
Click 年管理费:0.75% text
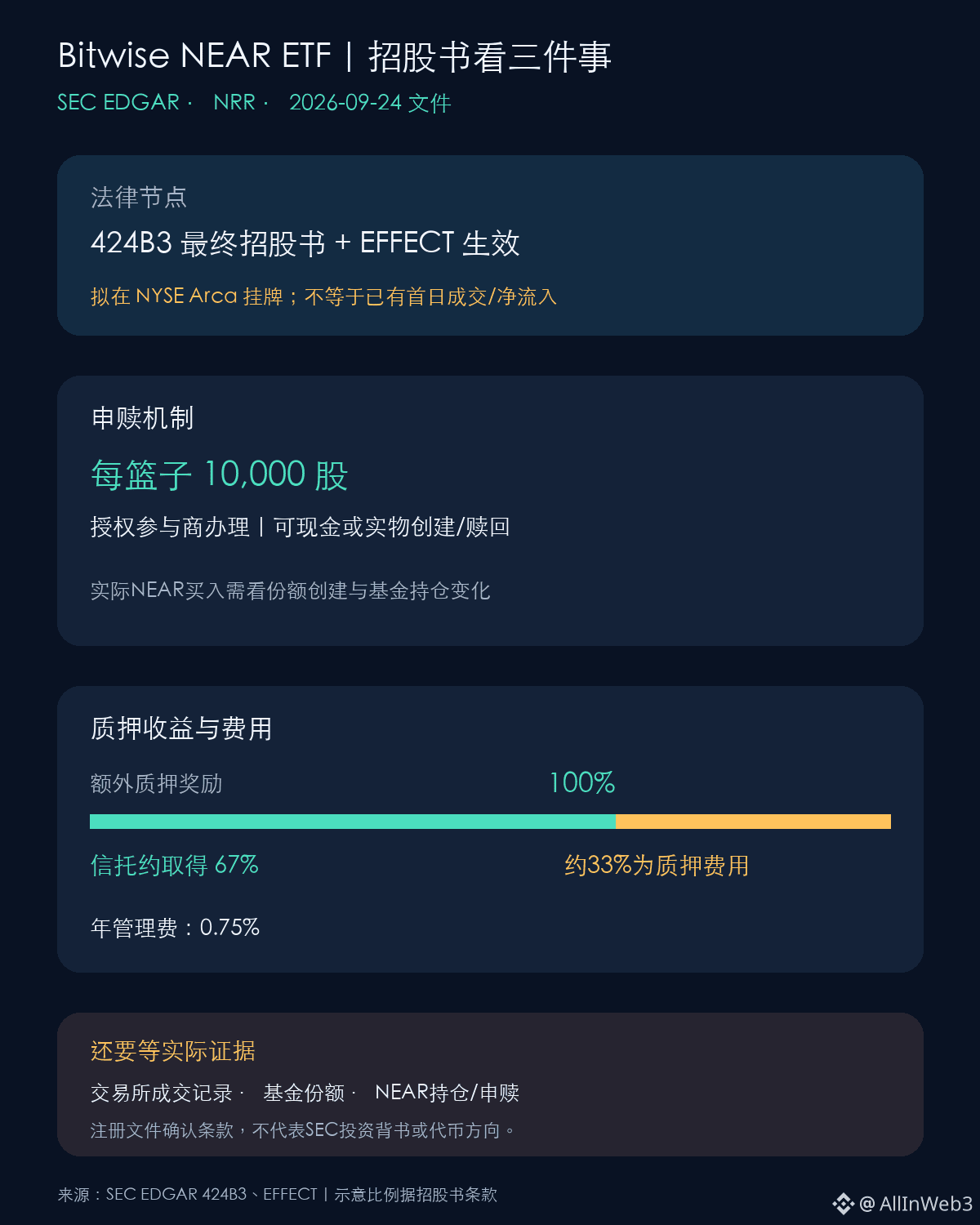(x=175, y=928)
